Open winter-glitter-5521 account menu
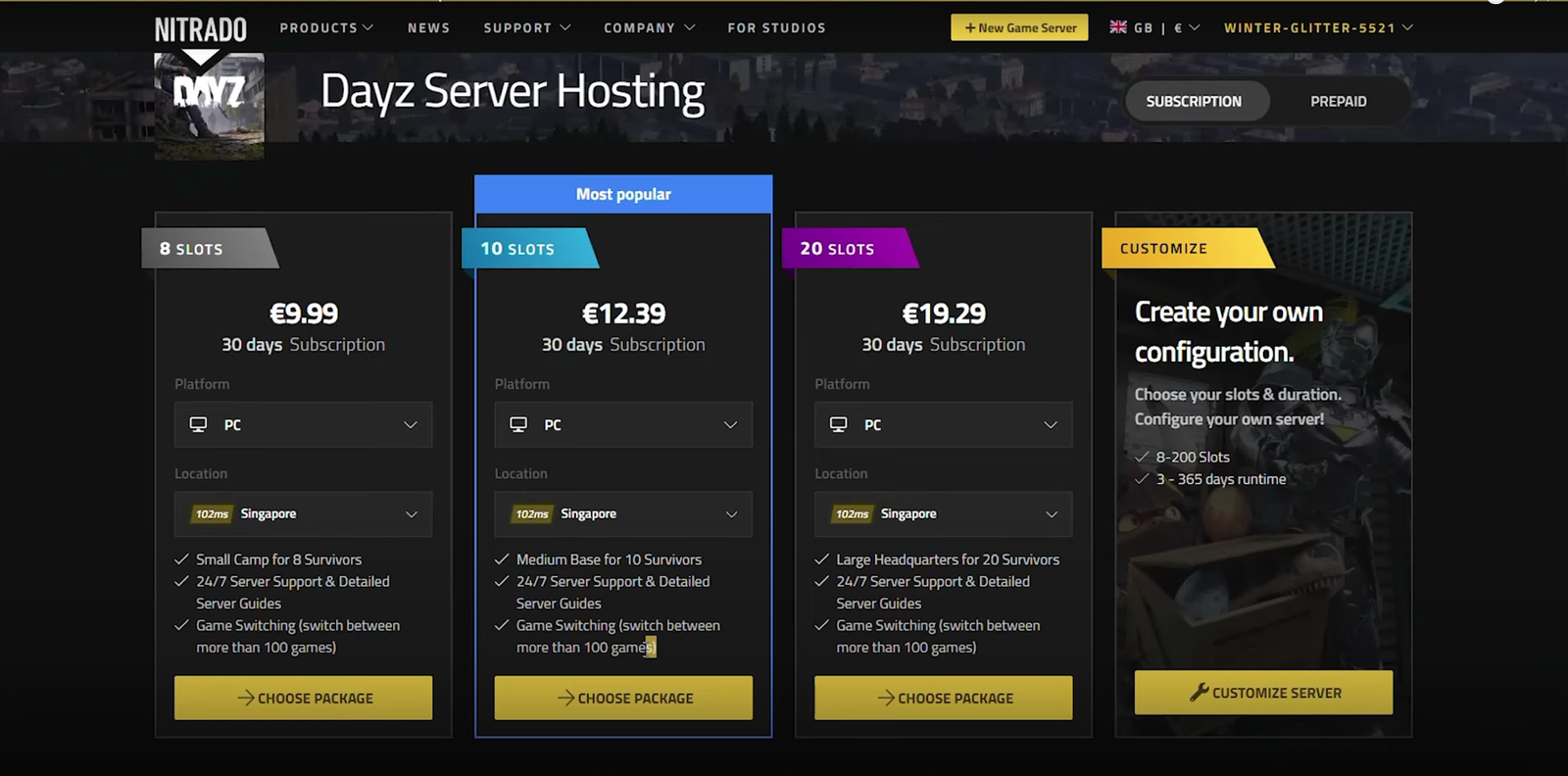 pyautogui.click(x=1318, y=27)
